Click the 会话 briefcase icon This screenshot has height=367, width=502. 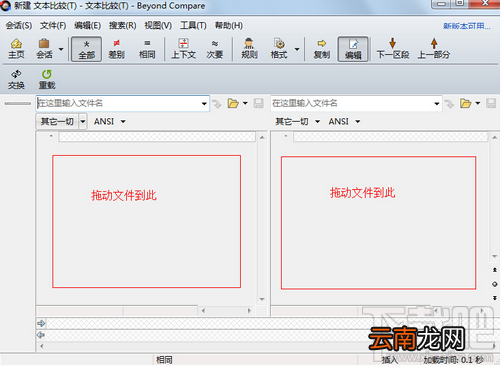pos(44,49)
